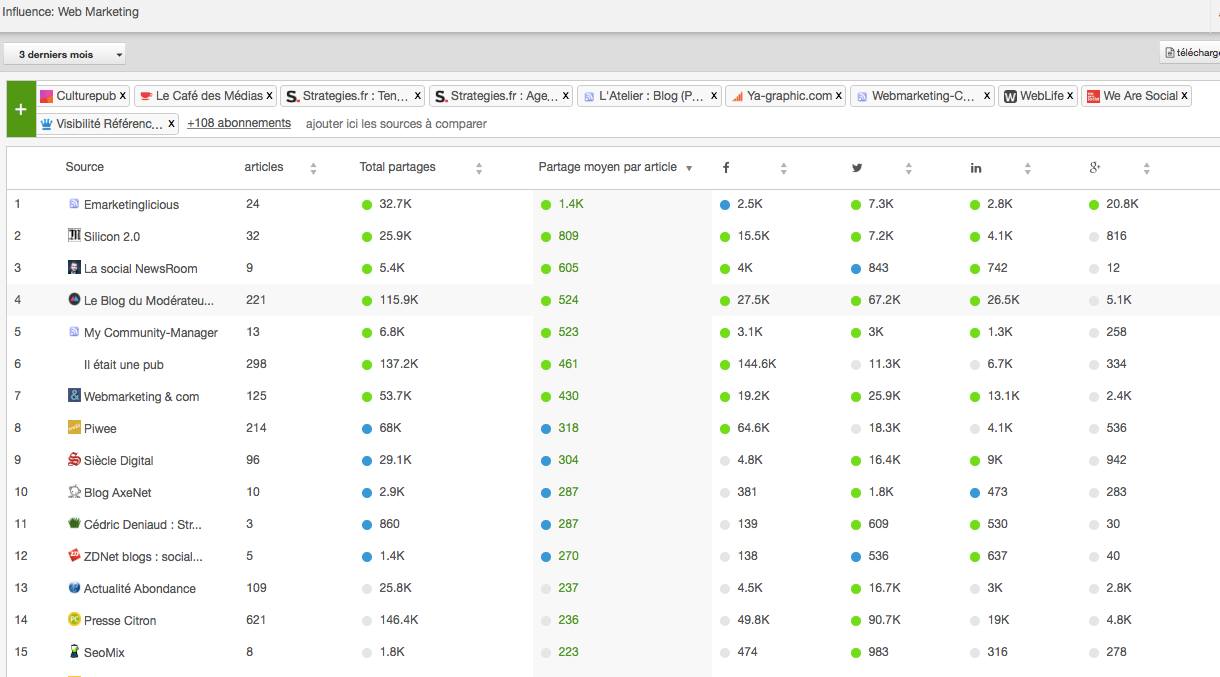
Task: Click the Facebook column header icon
Action: pos(726,168)
